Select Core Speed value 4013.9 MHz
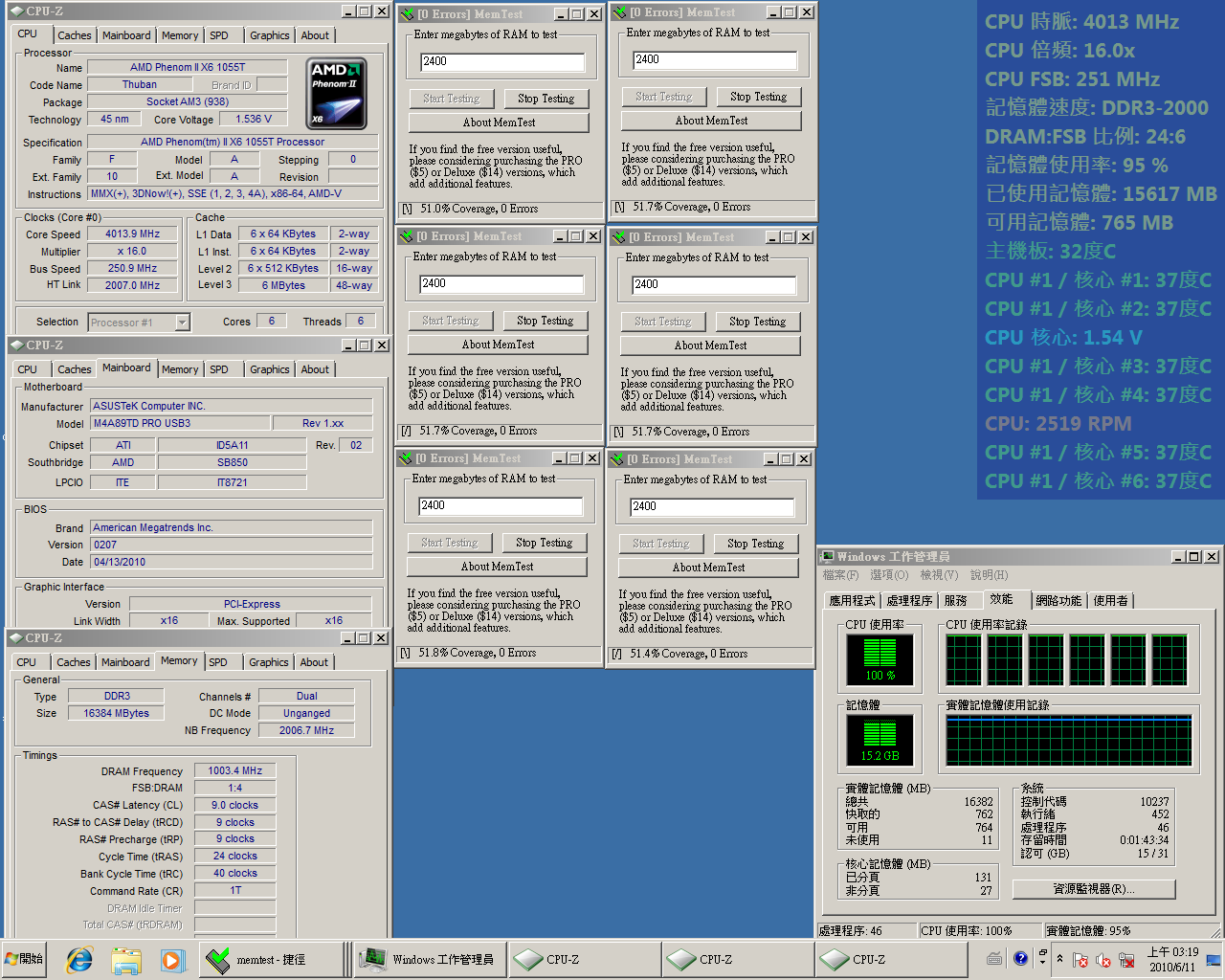The height and width of the screenshot is (980, 1225). pyautogui.click(x=133, y=234)
